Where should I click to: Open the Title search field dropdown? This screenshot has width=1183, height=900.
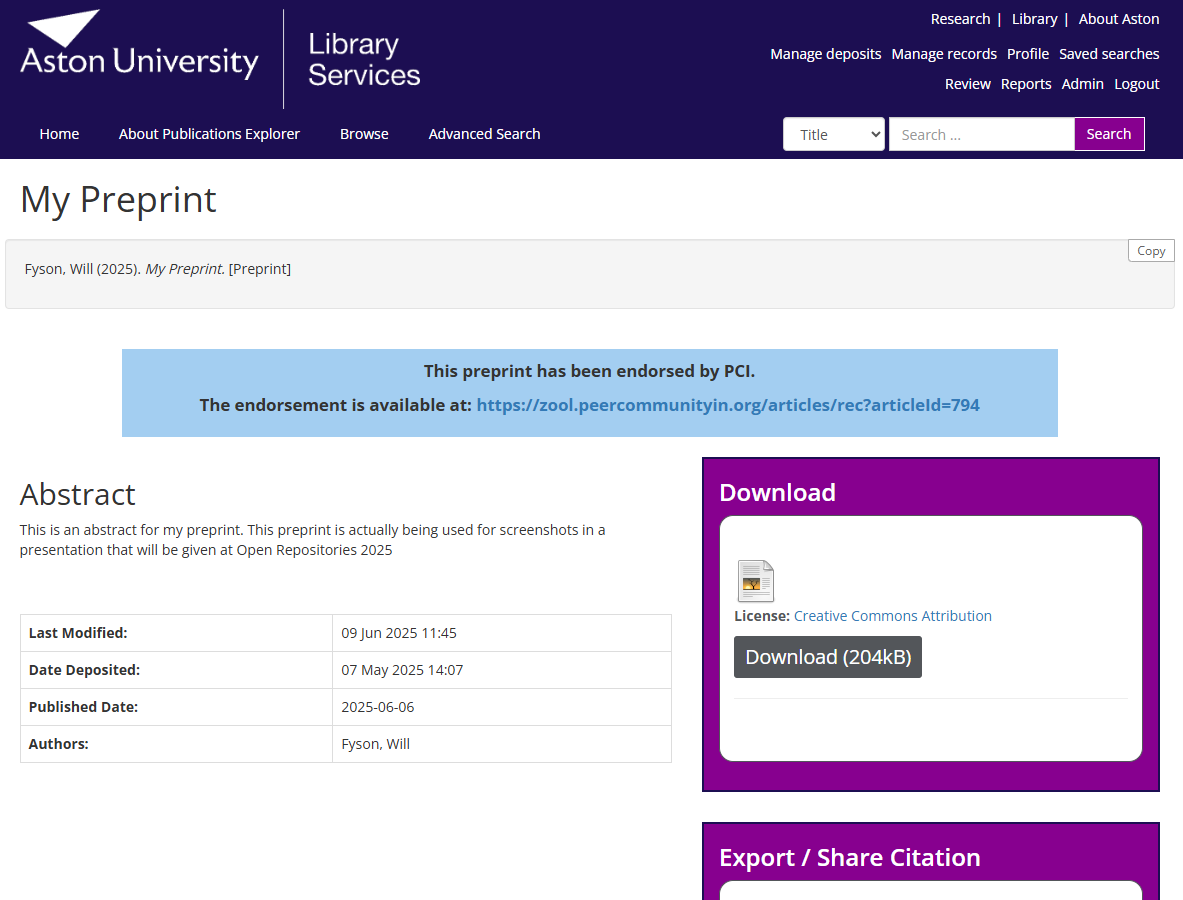pyautogui.click(x=833, y=134)
